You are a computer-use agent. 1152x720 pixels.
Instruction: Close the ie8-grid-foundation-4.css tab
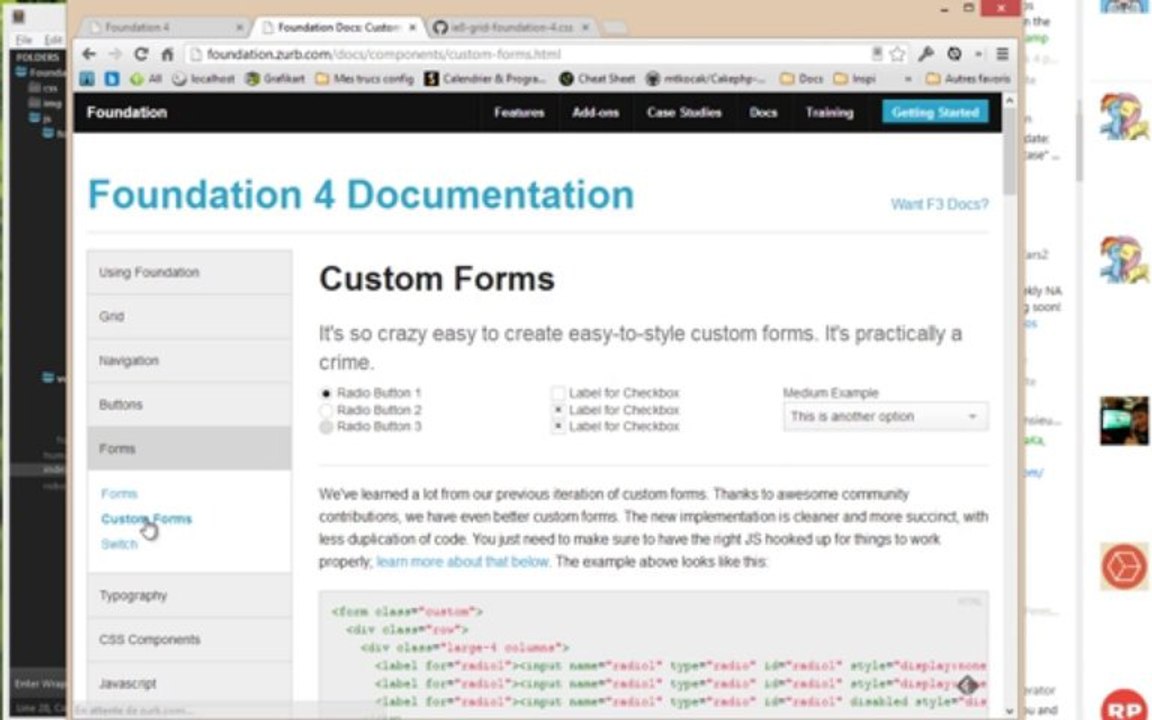click(586, 27)
